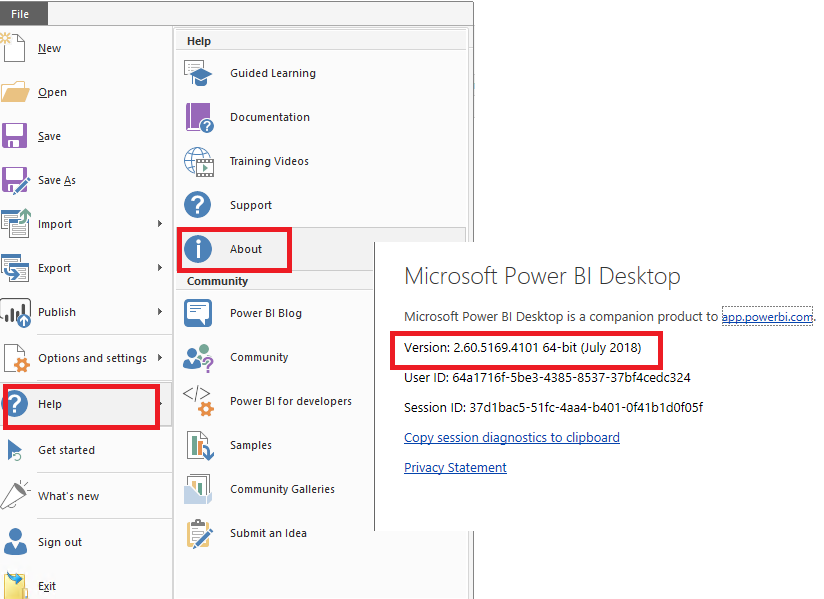
Task: Select Get started menu entry
Action: [67, 450]
